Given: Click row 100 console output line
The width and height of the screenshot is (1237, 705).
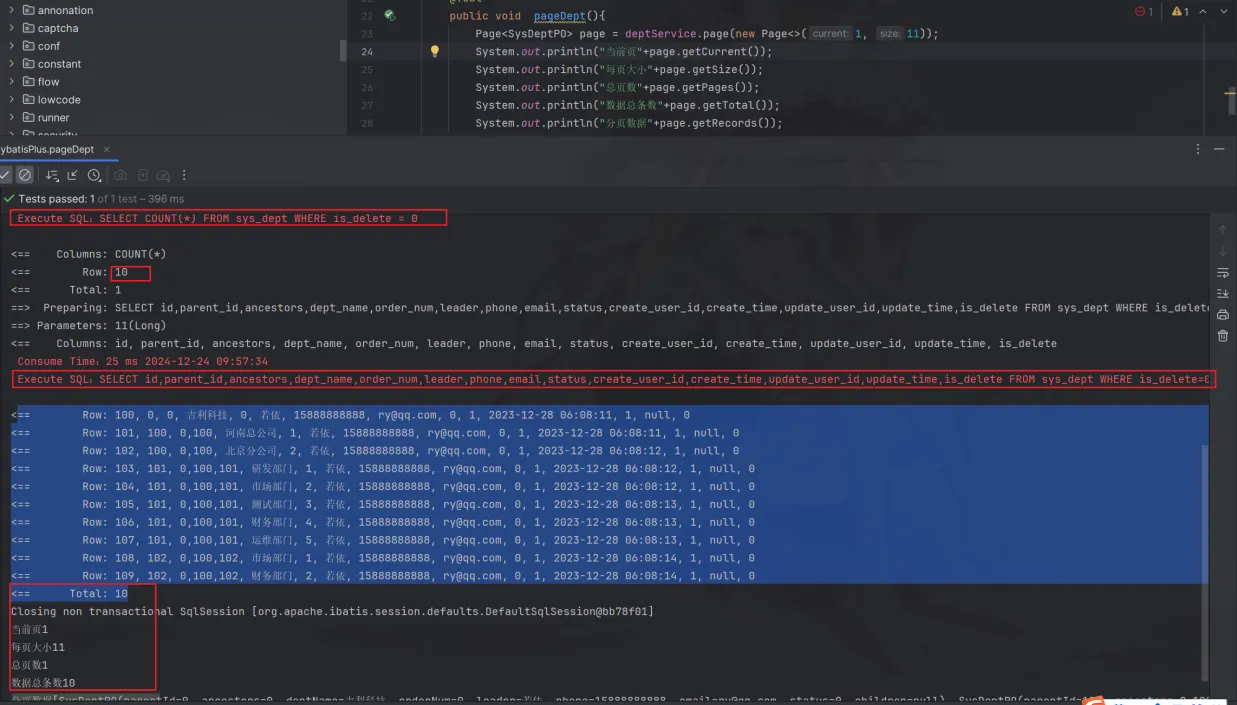Looking at the screenshot, I should coord(350,415).
